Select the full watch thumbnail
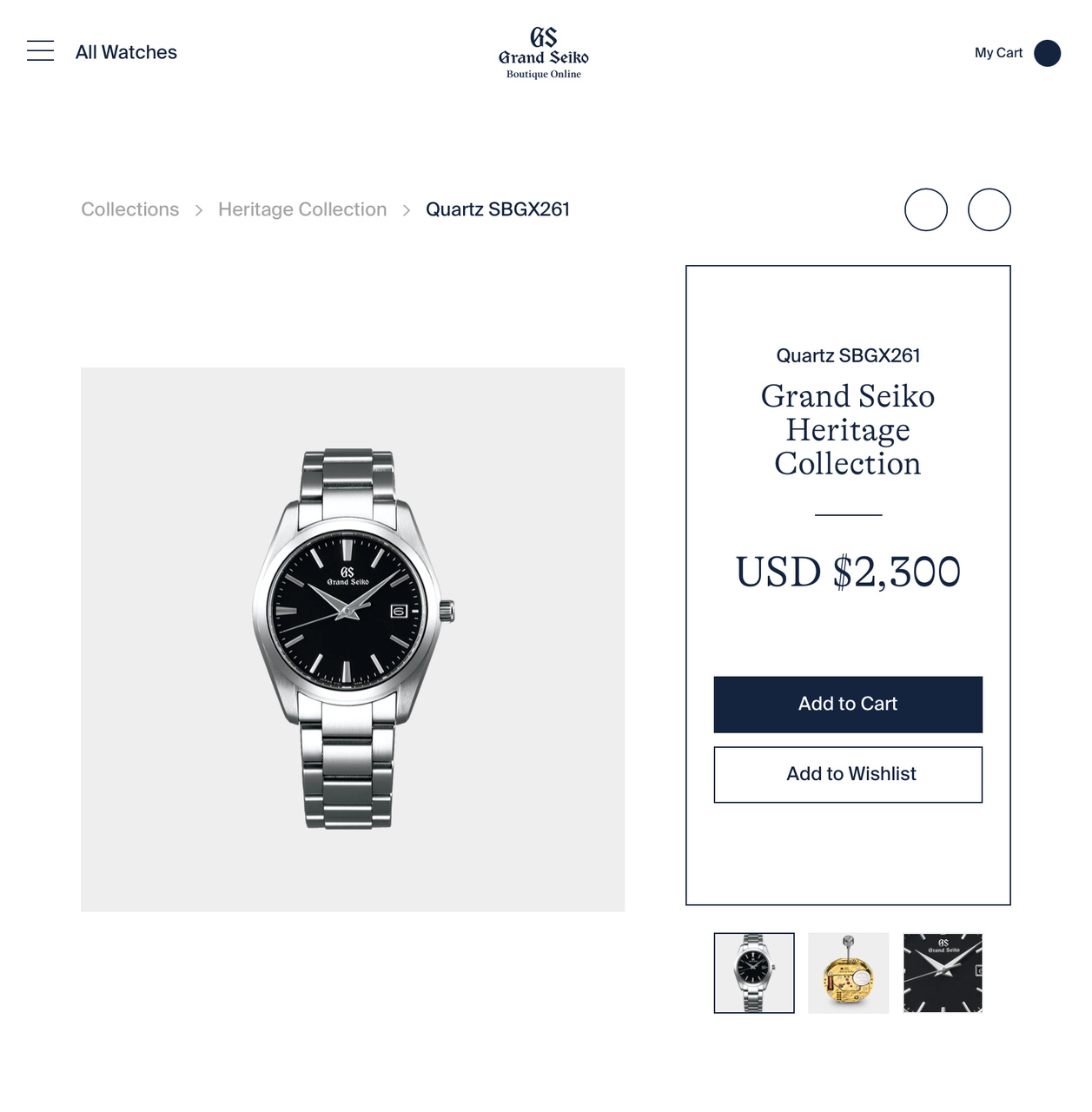This screenshot has width=1092, height=1112. (754, 973)
